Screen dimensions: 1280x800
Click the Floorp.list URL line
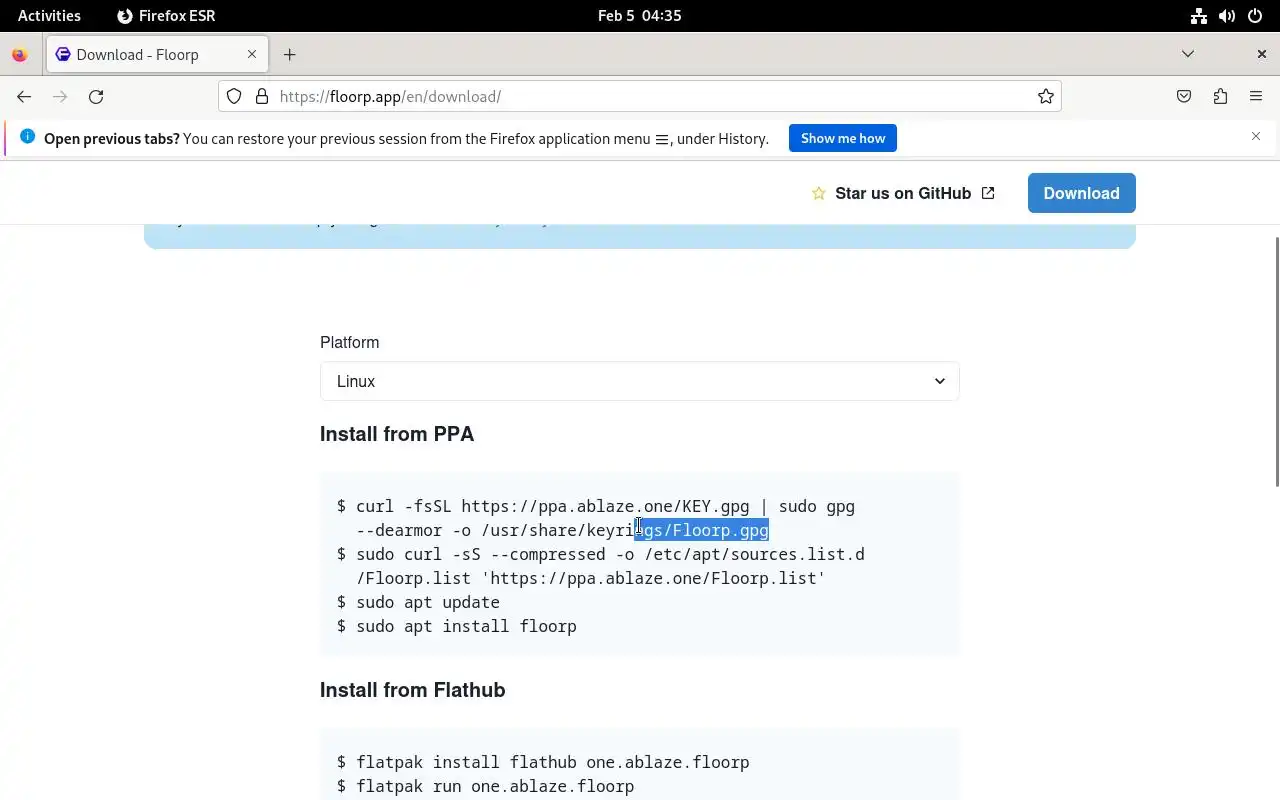pos(591,578)
